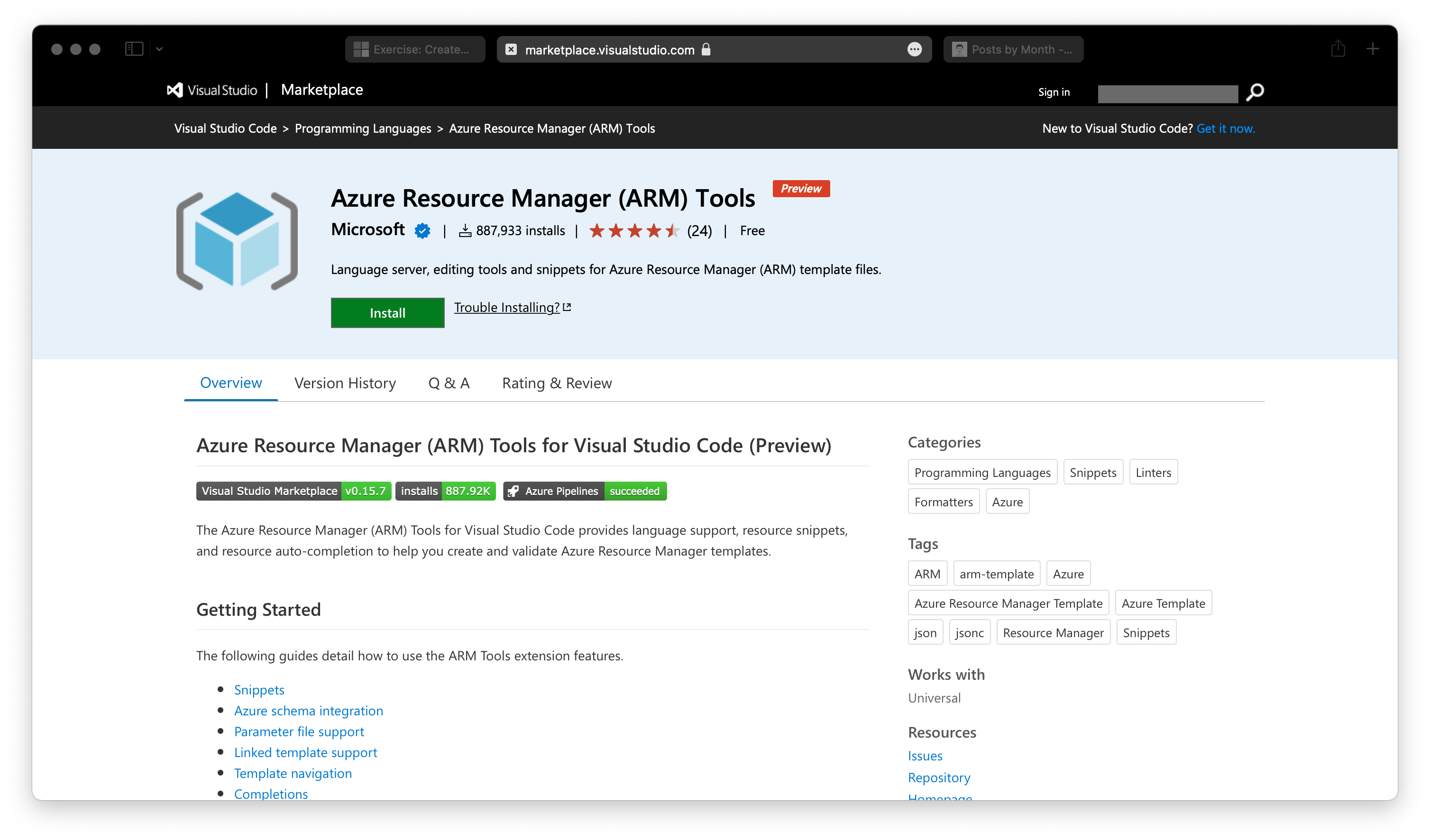Select Programming Languages category

(x=982, y=472)
